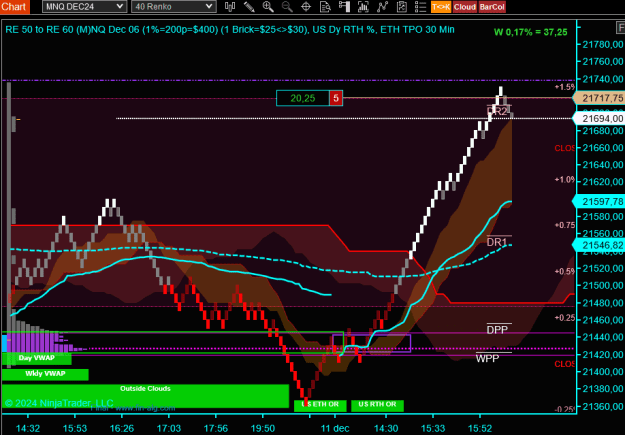Open the strategies clipboard icon
Screen dimensions: 625x435
(x=401, y=6)
